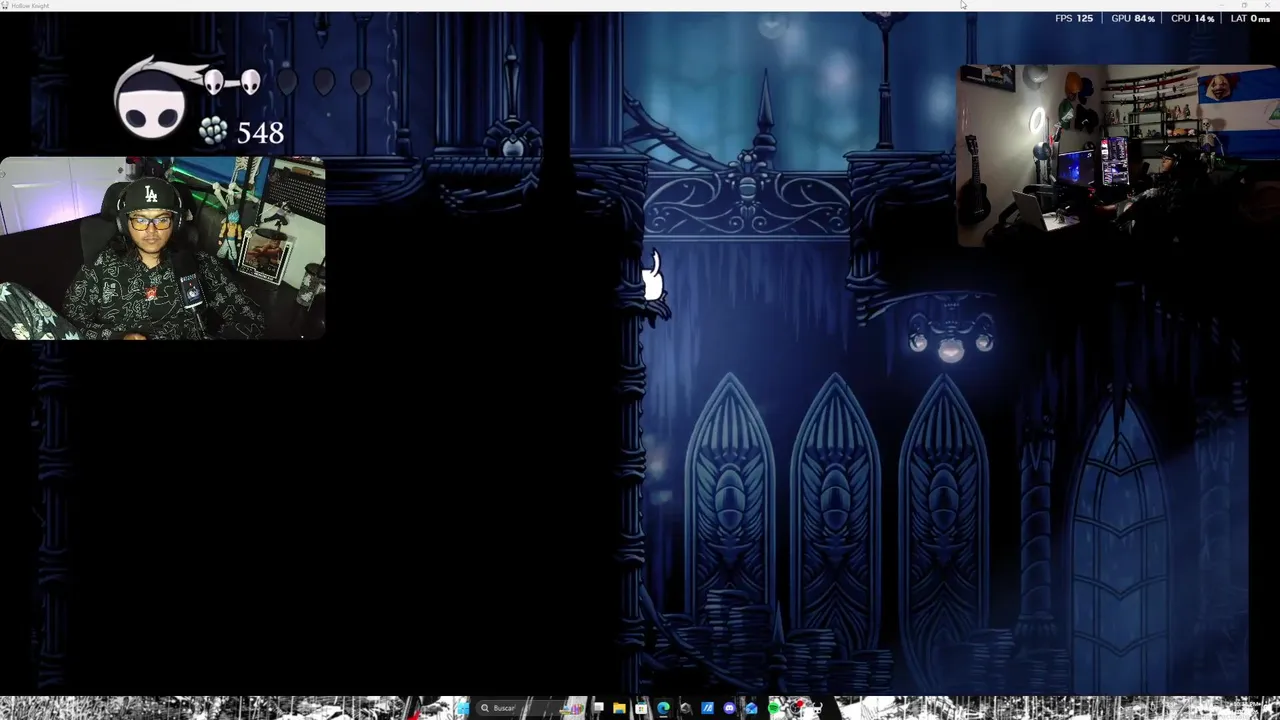Image resolution: width=1280 pixels, height=720 pixels.
Task: Open Task View from the taskbar
Action: pos(599,708)
